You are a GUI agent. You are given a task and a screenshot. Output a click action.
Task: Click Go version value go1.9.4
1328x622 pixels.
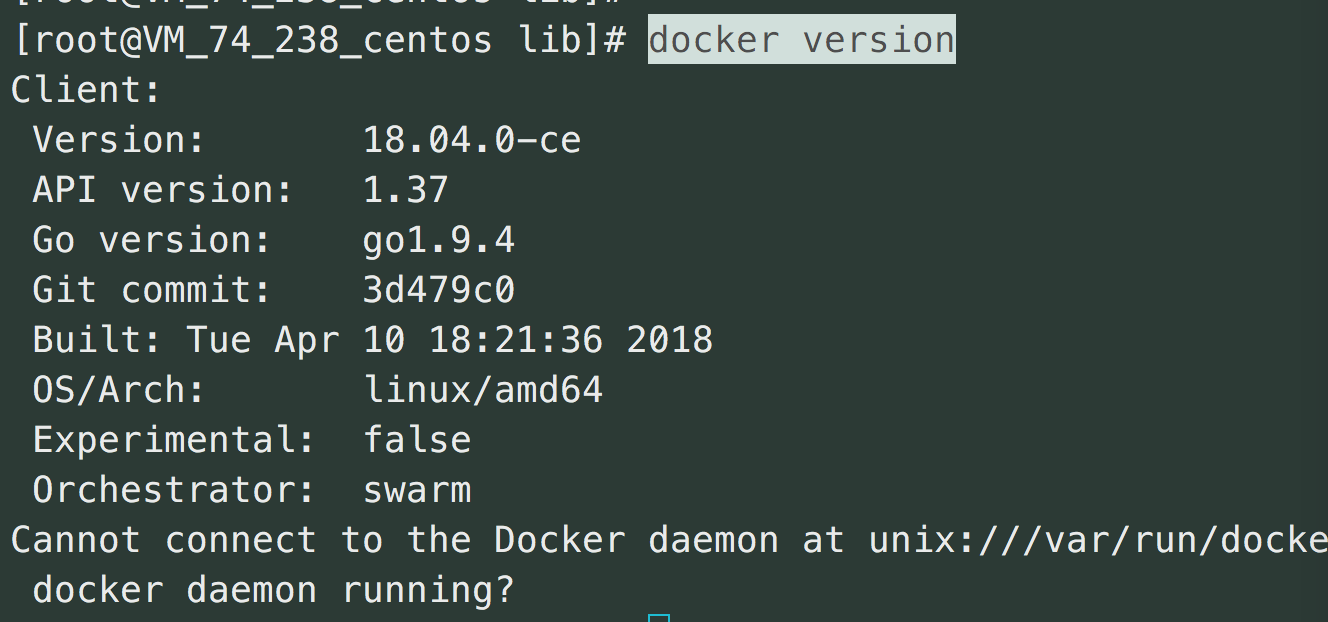pos(439,241)
